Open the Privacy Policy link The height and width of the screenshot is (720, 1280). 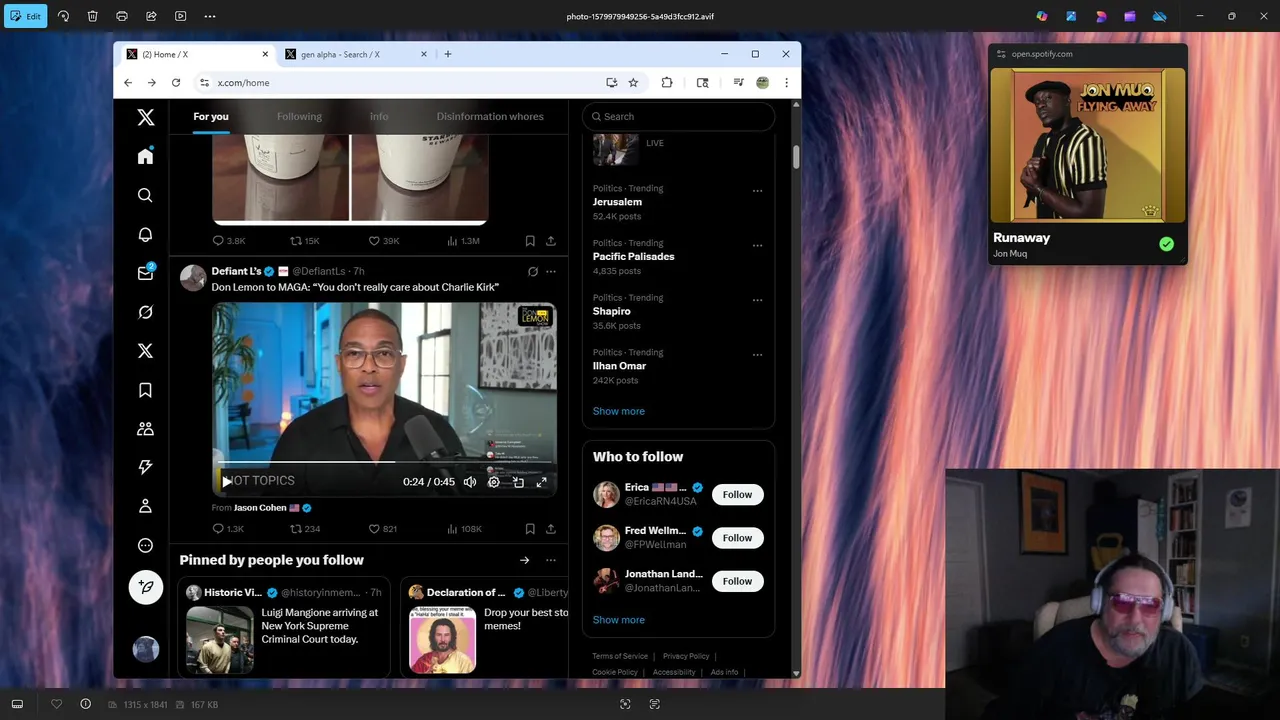[686, 656]
